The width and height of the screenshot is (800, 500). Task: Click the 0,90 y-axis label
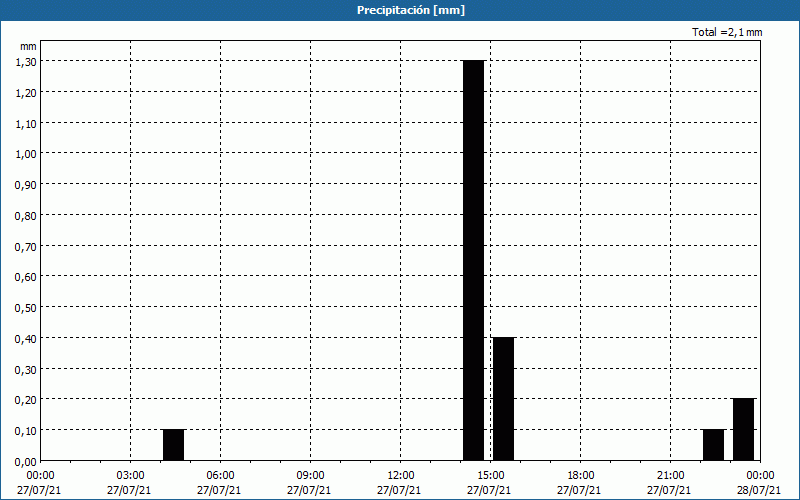tap(26, 185)
